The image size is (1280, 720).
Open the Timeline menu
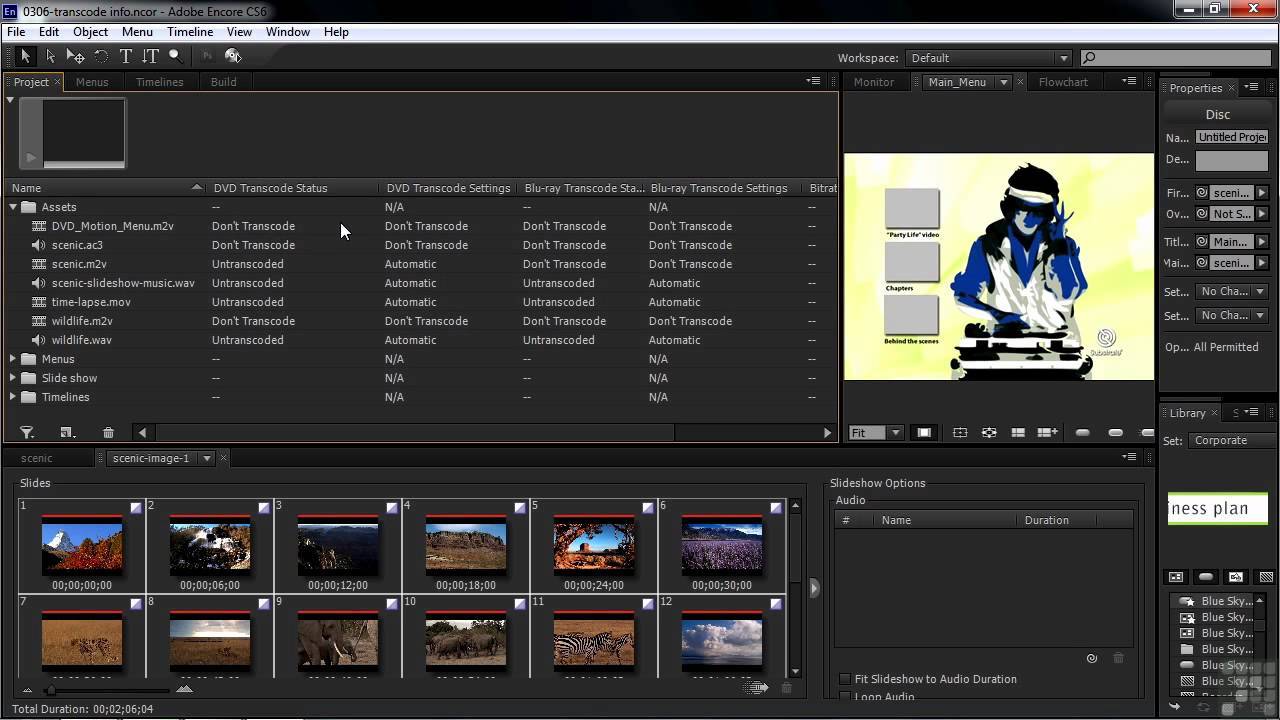coord(189,32)
